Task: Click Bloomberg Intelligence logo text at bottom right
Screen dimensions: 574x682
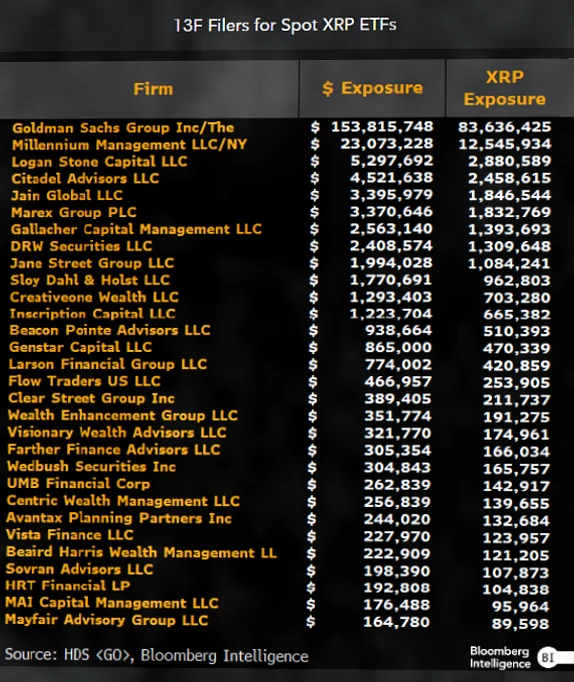Action: coord(500,657)
